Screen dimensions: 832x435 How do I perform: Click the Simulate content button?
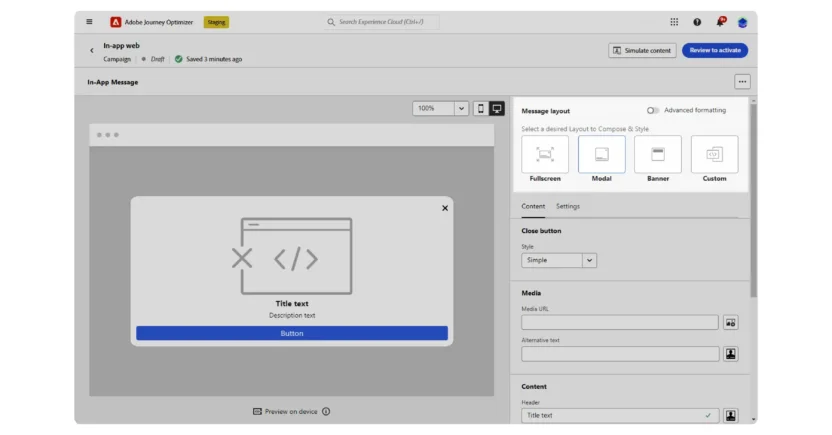tap(642, 50)
